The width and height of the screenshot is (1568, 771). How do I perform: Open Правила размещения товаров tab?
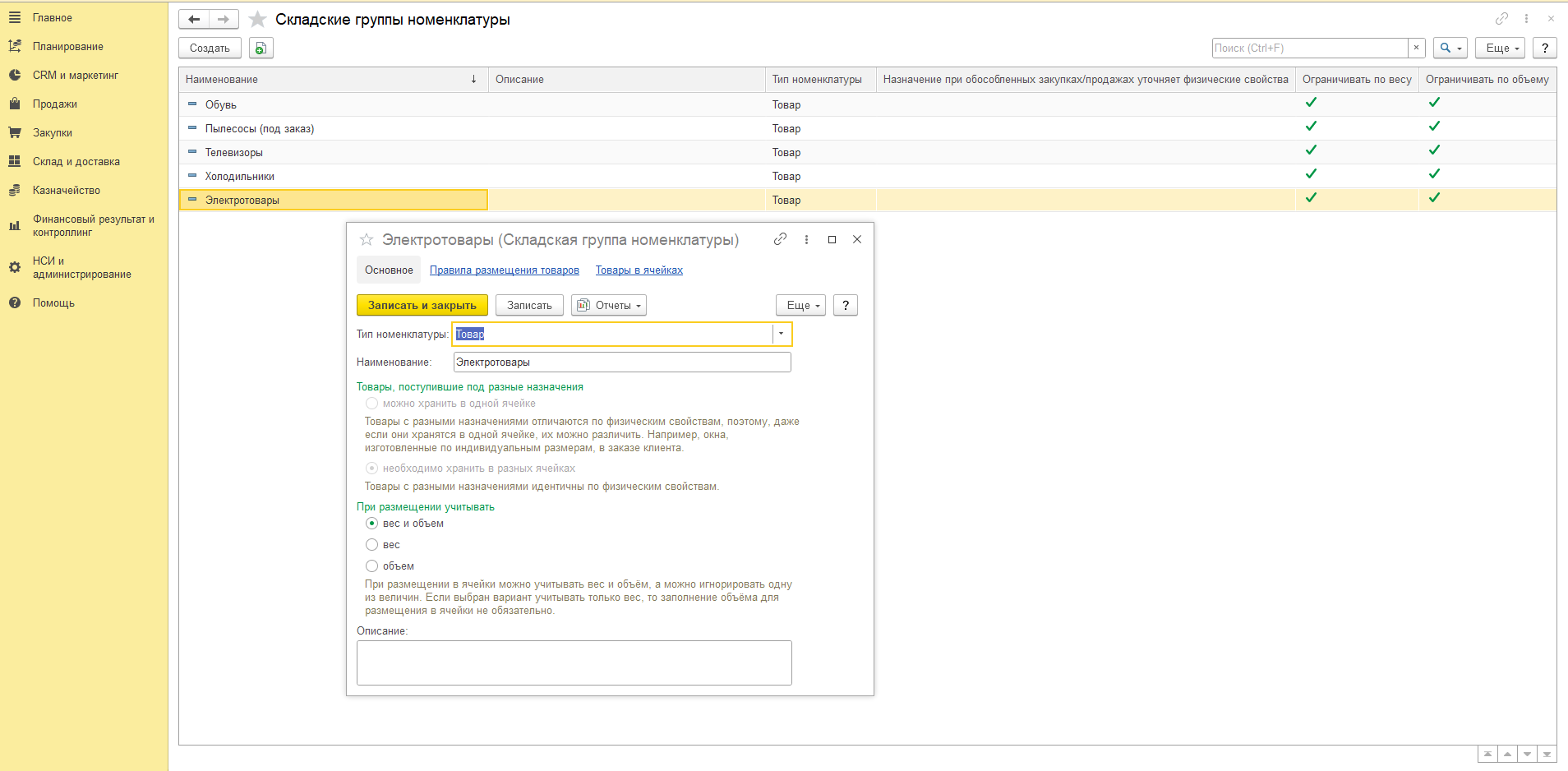point(505,270)
